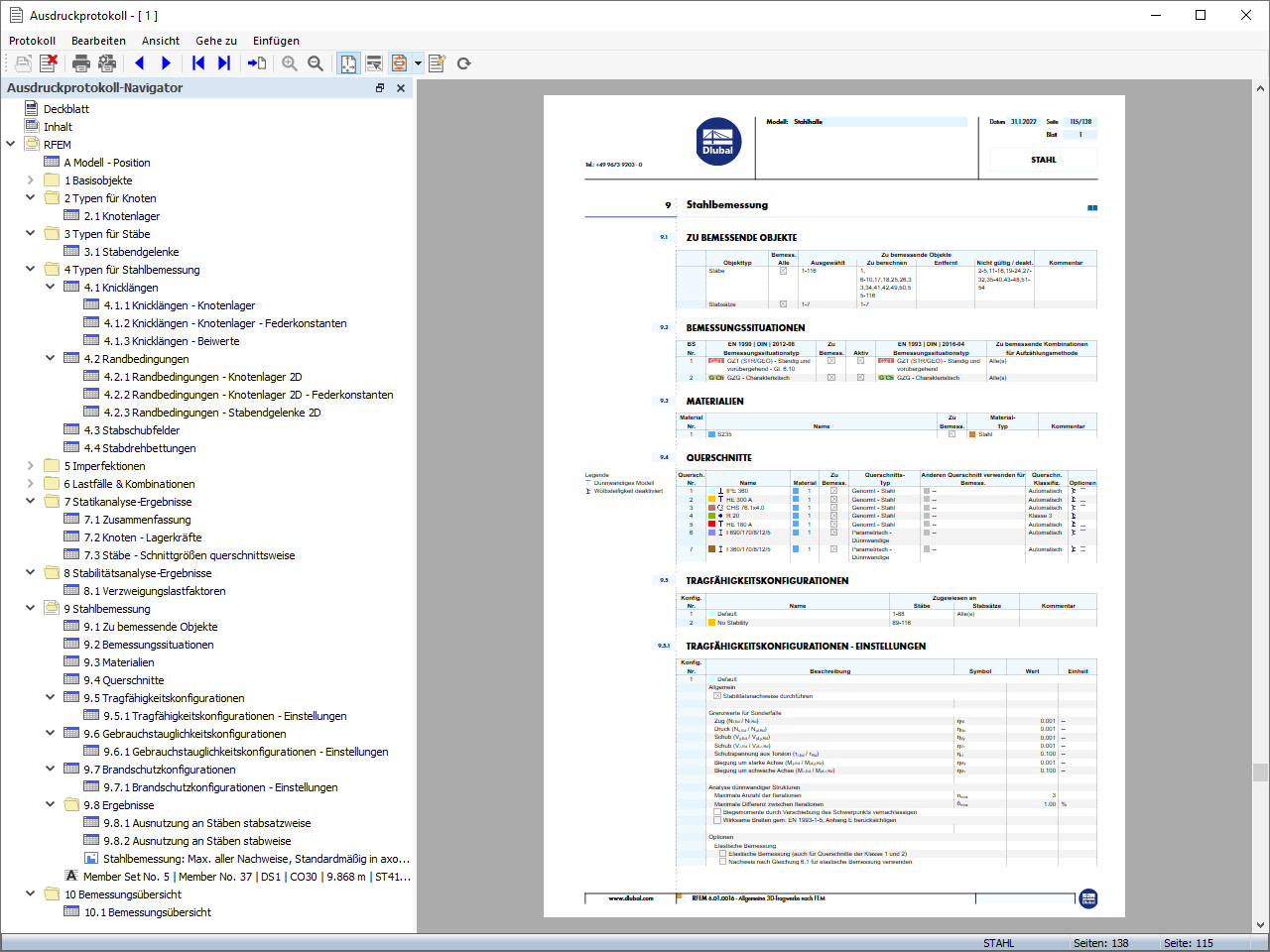Click the delete printout protocol icon

(49, 63)
